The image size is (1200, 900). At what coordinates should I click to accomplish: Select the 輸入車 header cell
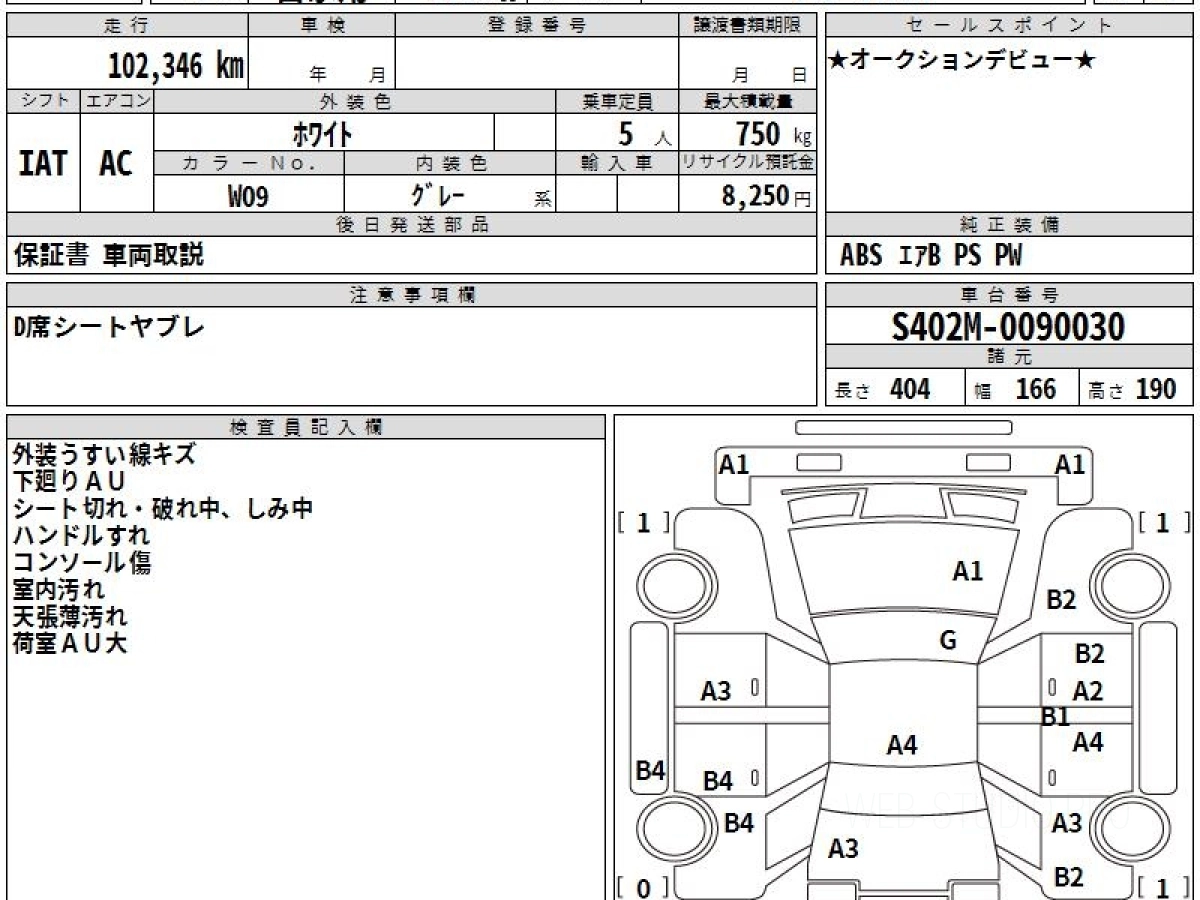point(617,163)
